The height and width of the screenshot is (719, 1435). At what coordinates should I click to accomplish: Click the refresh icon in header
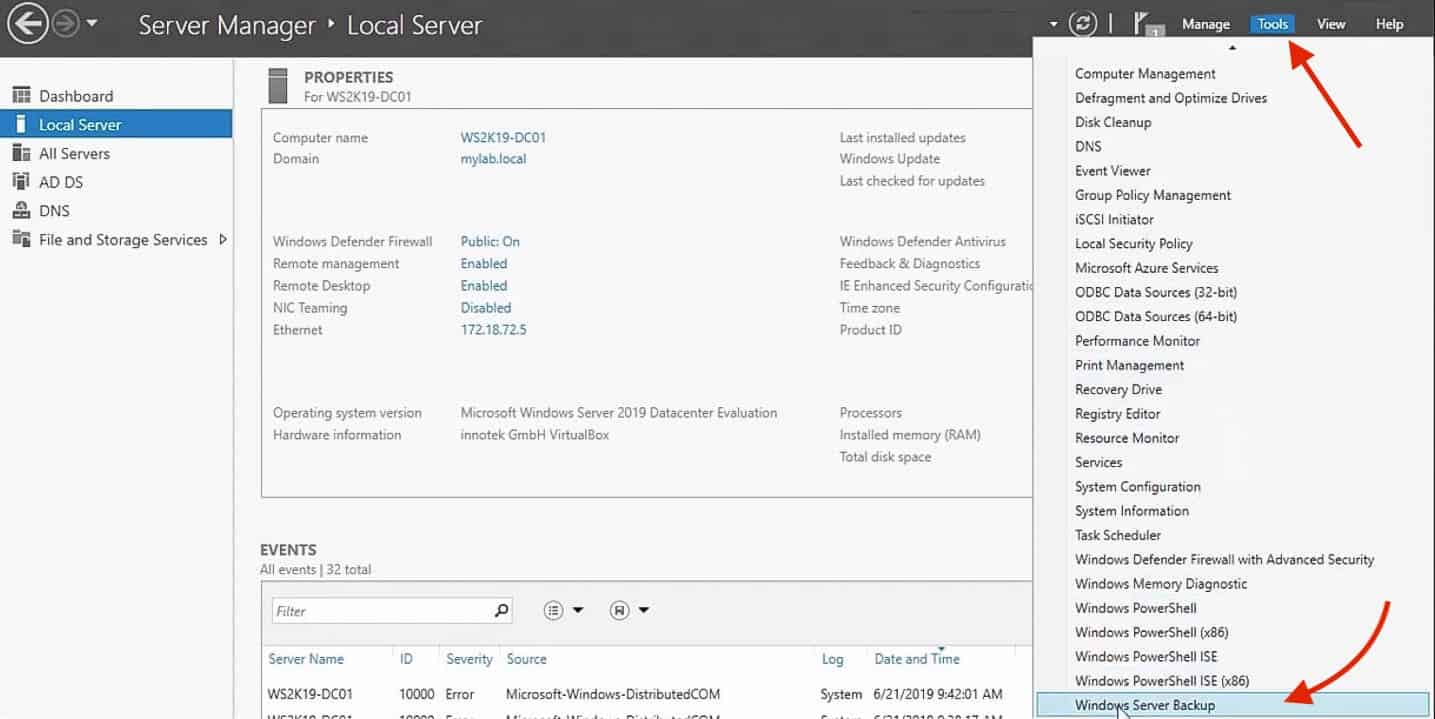[1083, 24]
